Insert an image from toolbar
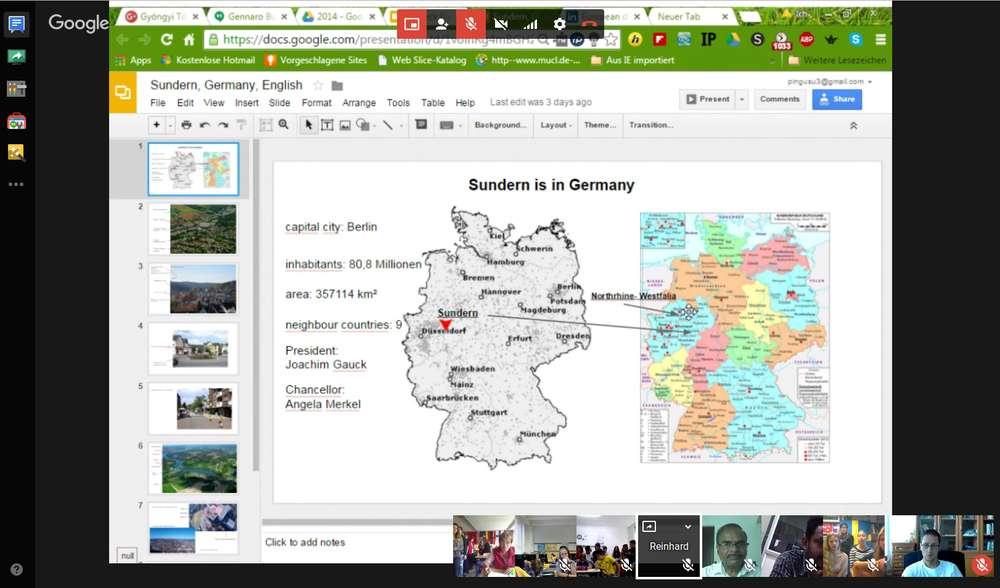Image resolution: width=1000 pixels, height=588 pixels. [x=345, y=125]
